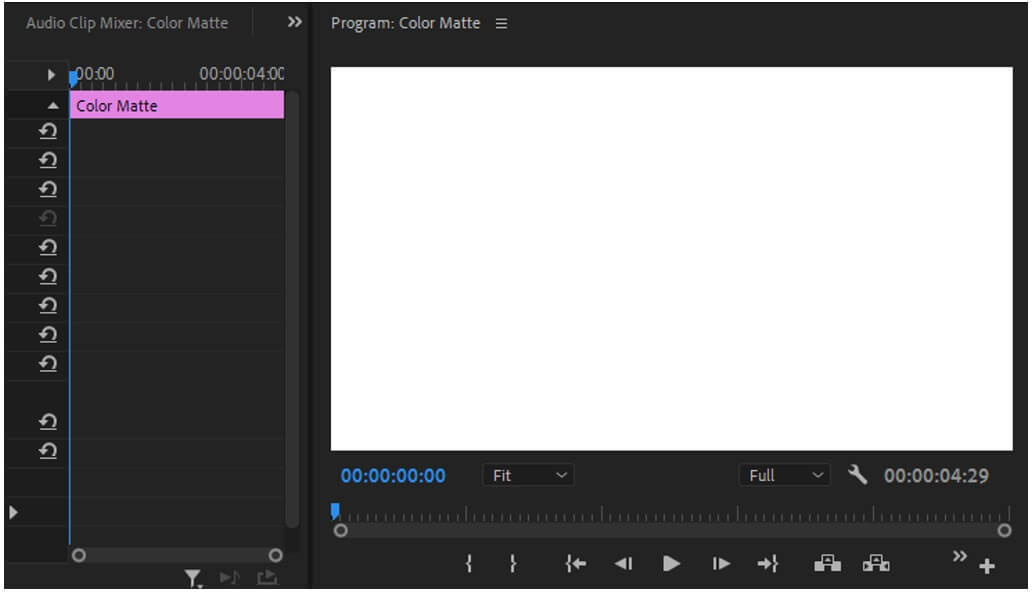
Task: Open the Full playback resolution dropdown
Action: (785, 475)
